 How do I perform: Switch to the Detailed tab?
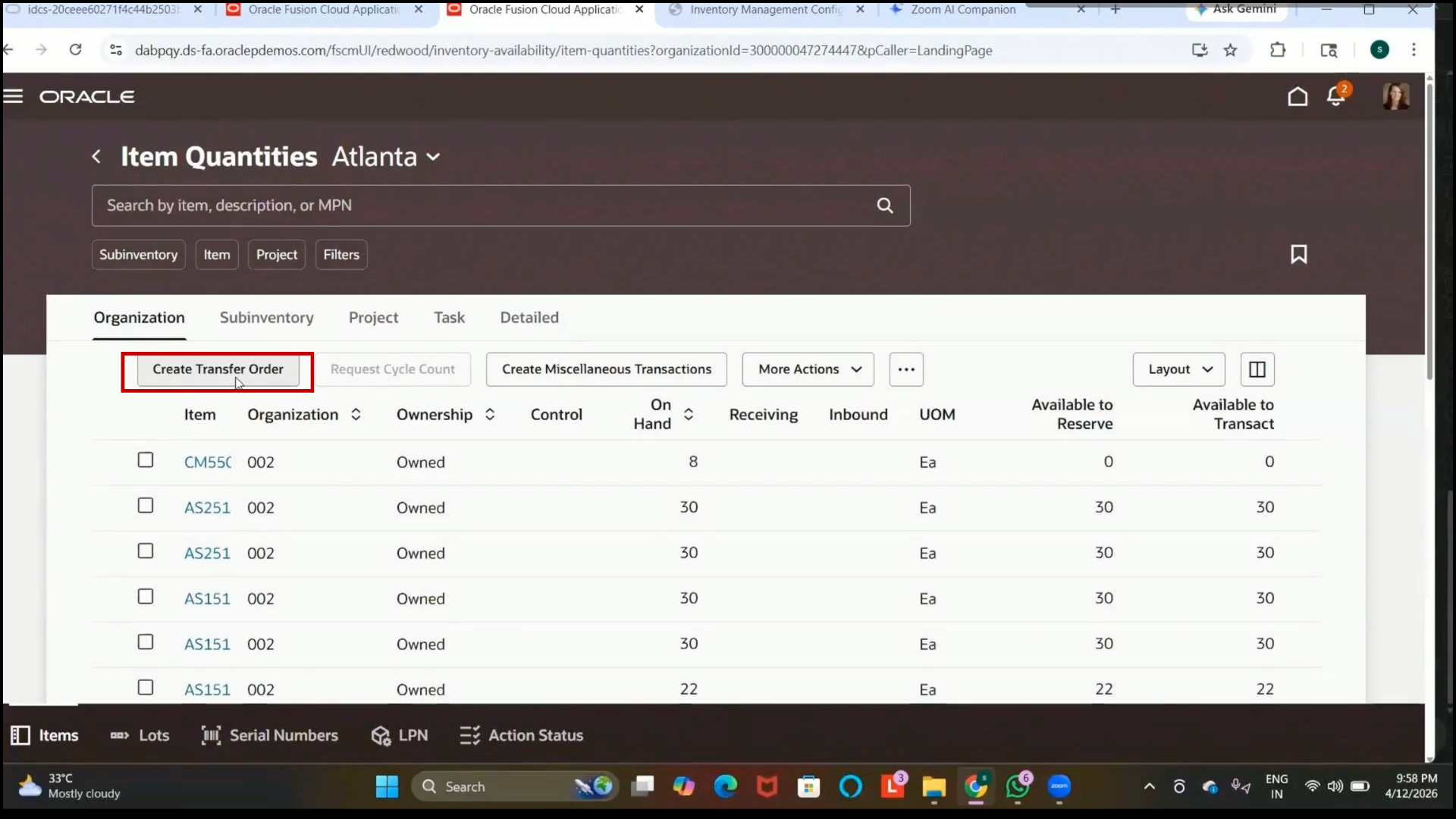529,318
